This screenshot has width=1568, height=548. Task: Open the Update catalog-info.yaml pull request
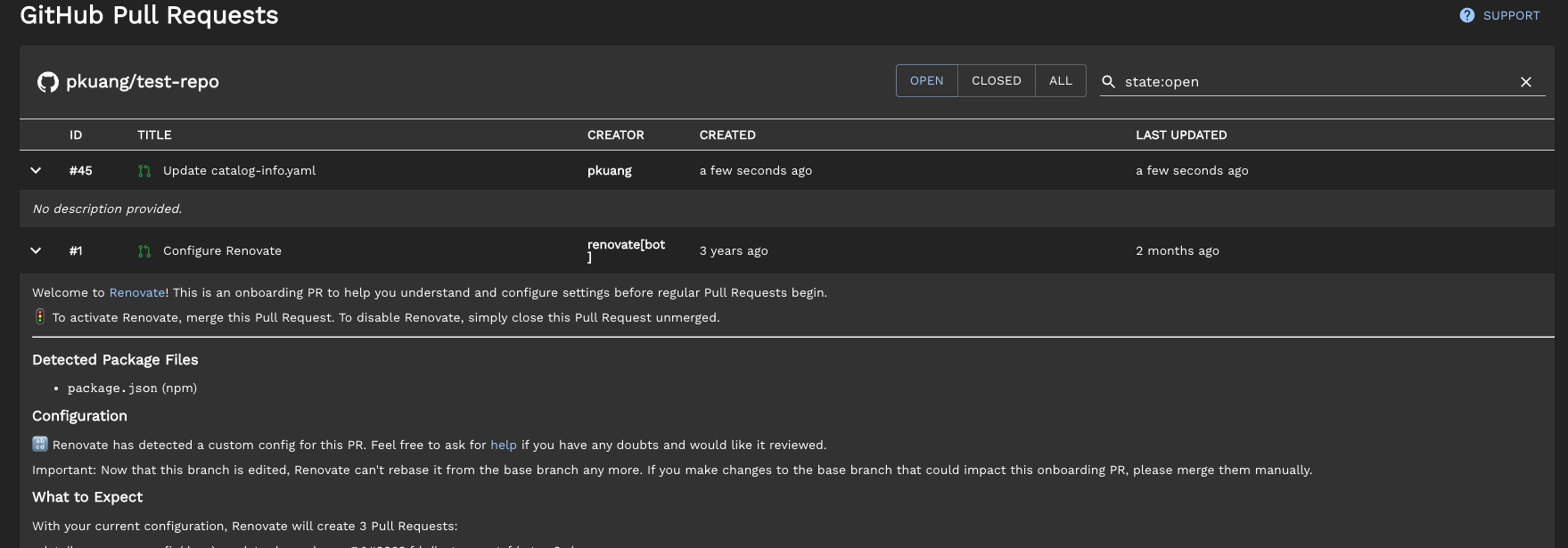point(239,170)
